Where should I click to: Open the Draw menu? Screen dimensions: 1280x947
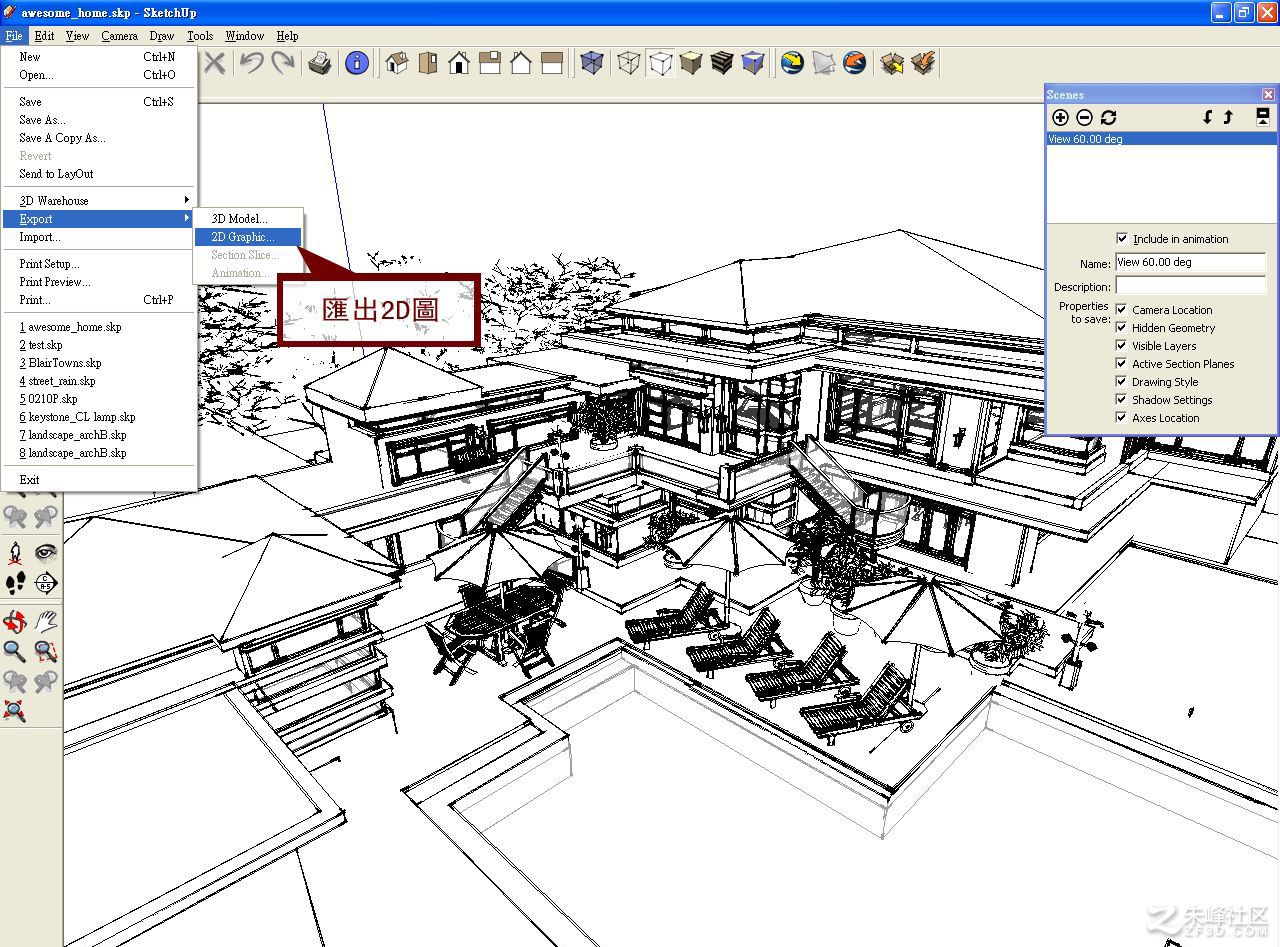coord(162,36)
